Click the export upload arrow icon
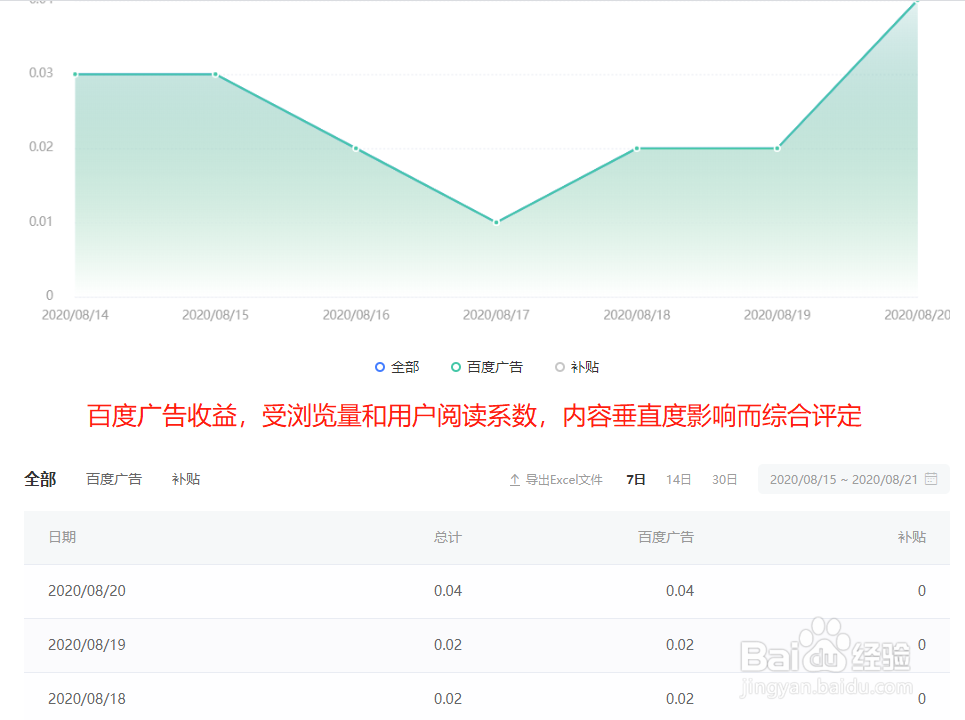 point(513,479)
